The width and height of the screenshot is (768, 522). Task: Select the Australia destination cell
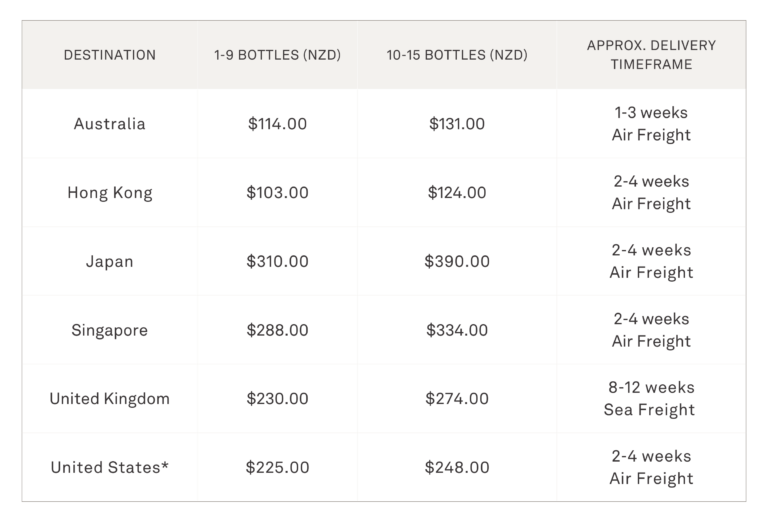tap(110, 124)
